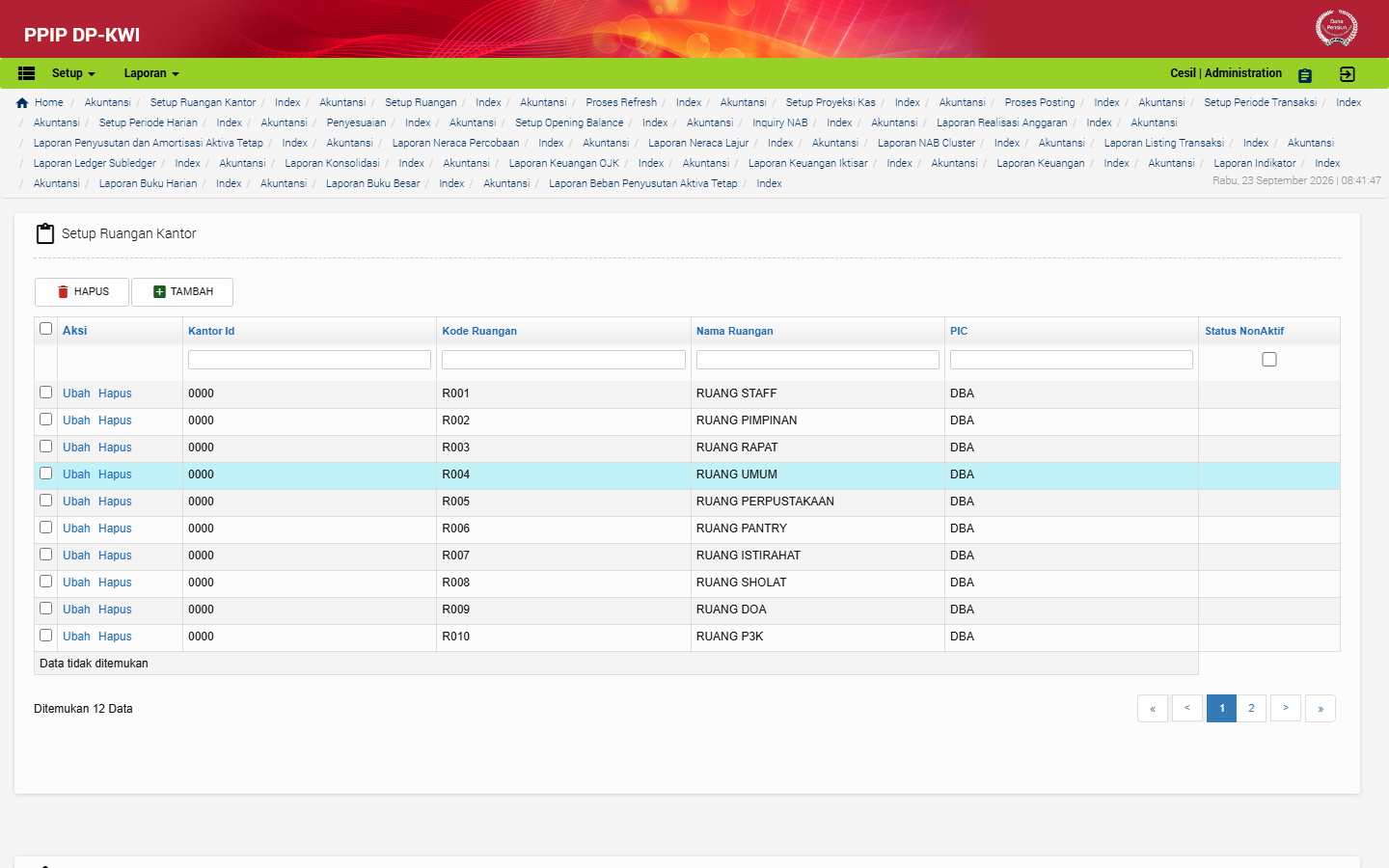Click Ubah for row R002

pyautogui.click(x=76, y=420)
